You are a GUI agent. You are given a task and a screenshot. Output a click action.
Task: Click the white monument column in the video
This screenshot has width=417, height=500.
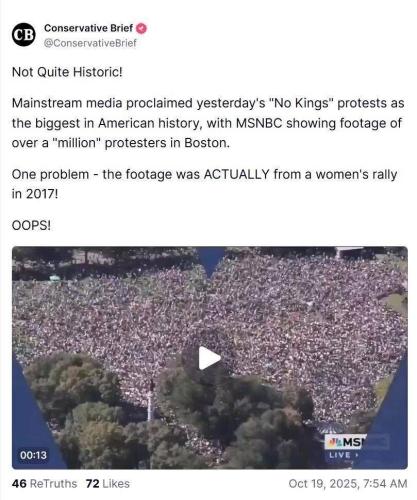150,402
